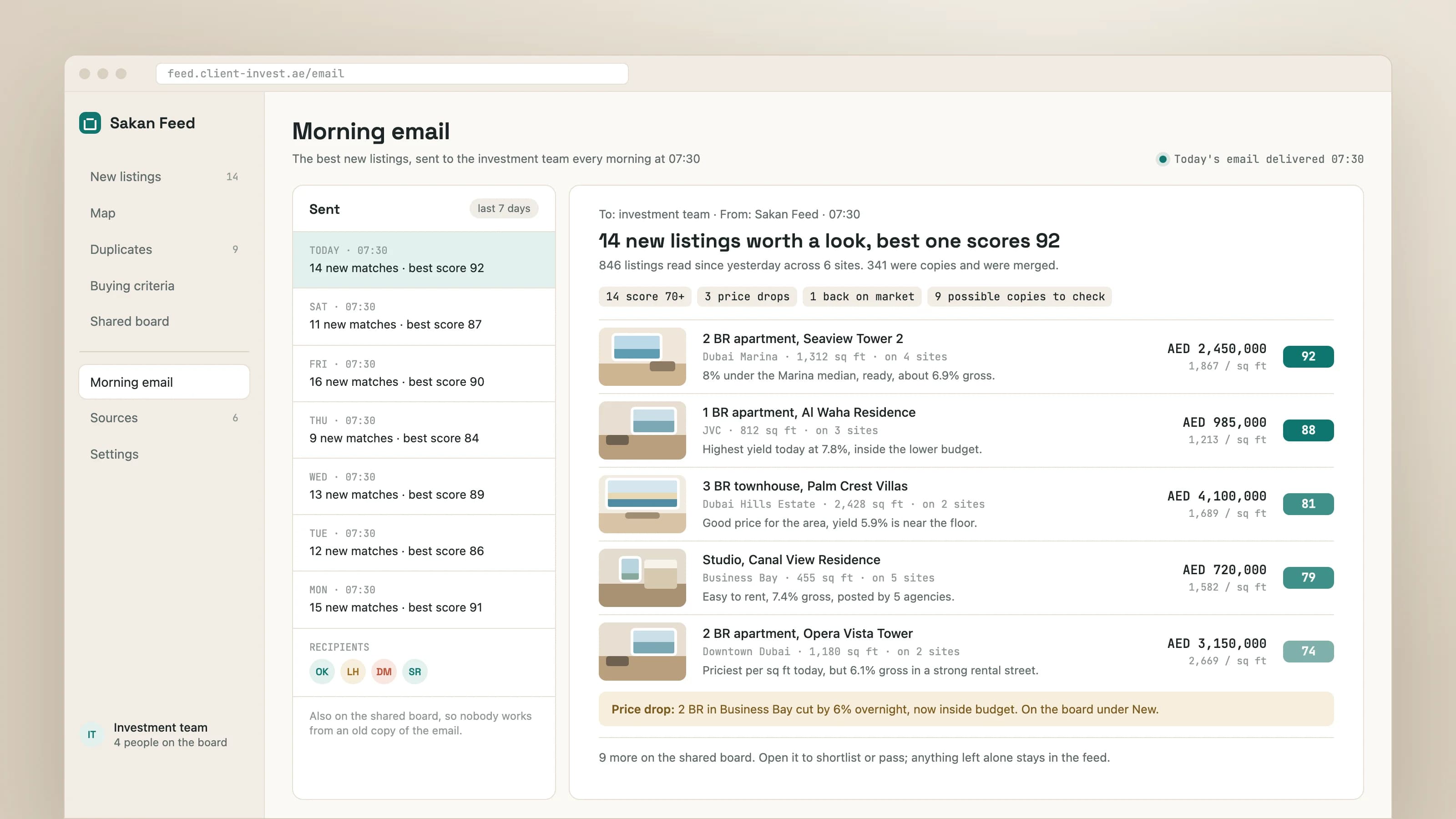Screen dimensions: 1456x819
Task: Open Thursday's email with 9 matches
Action: [424, 430]
